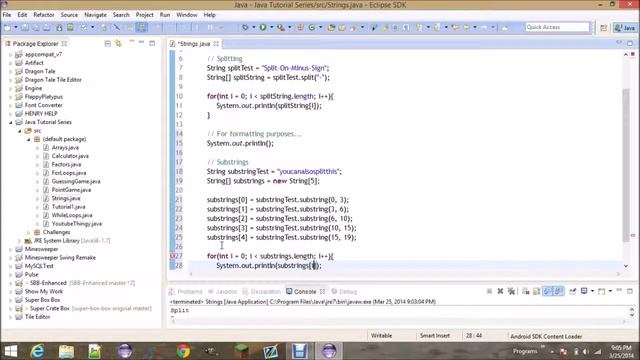This screenshot has height=360, width=640.
Task: Select the Strings.java editor tab
Action: 195,44
